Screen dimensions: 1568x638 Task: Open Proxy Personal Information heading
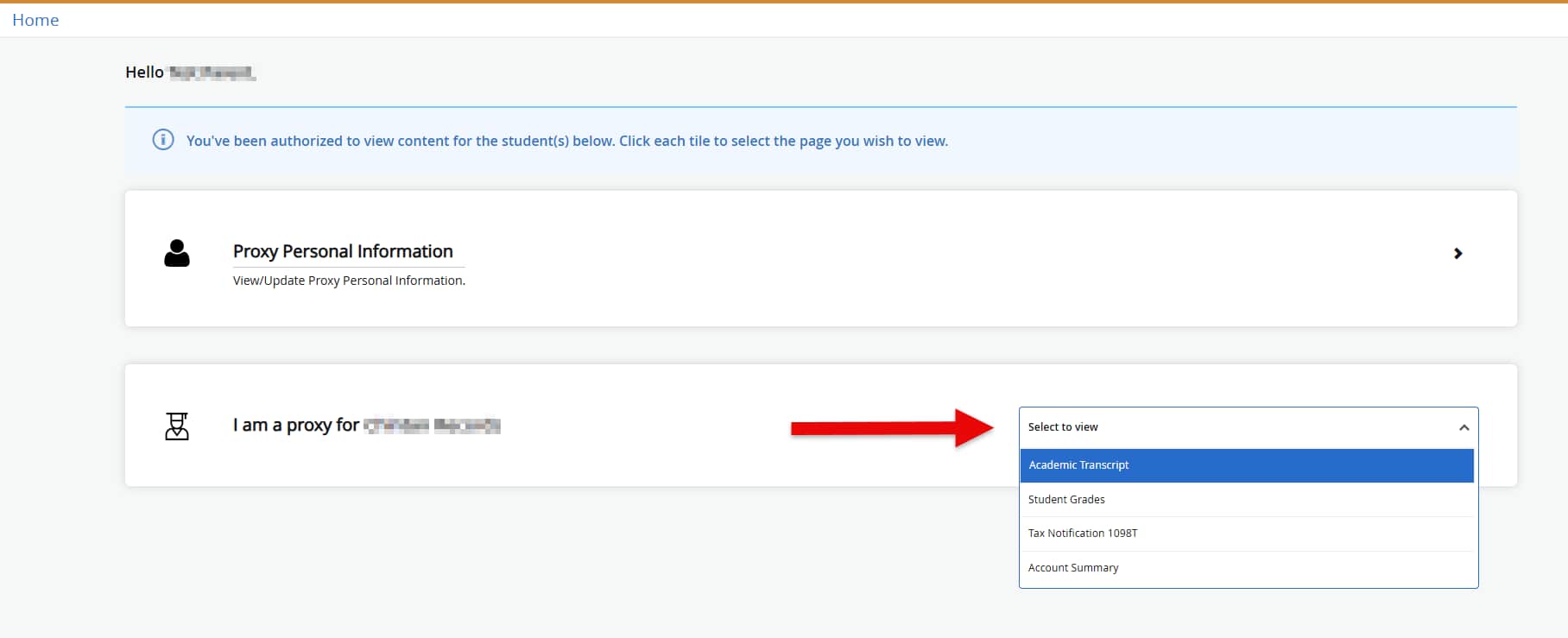pyautogui.click(x=343, y=251)
